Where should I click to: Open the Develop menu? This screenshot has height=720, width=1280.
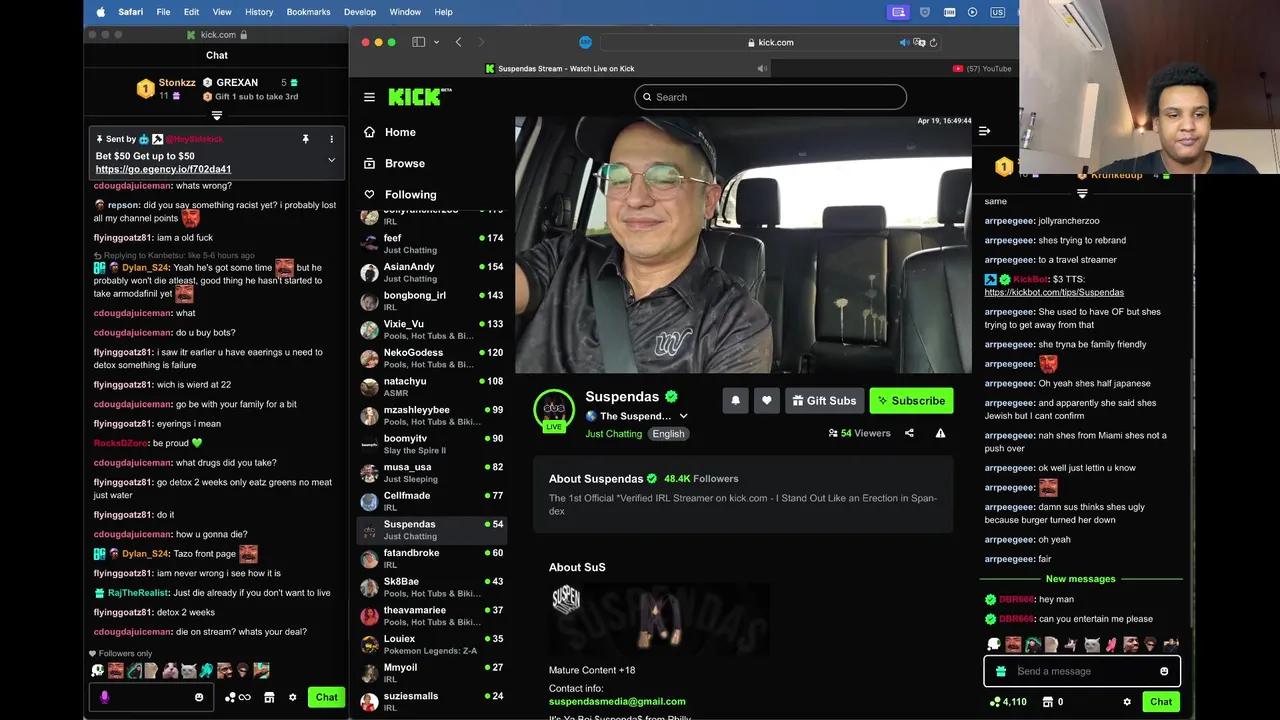click(x=360, y=12)
